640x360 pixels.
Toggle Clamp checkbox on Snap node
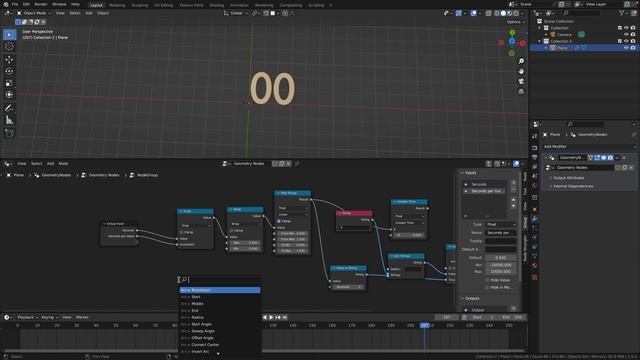[182, 232]
